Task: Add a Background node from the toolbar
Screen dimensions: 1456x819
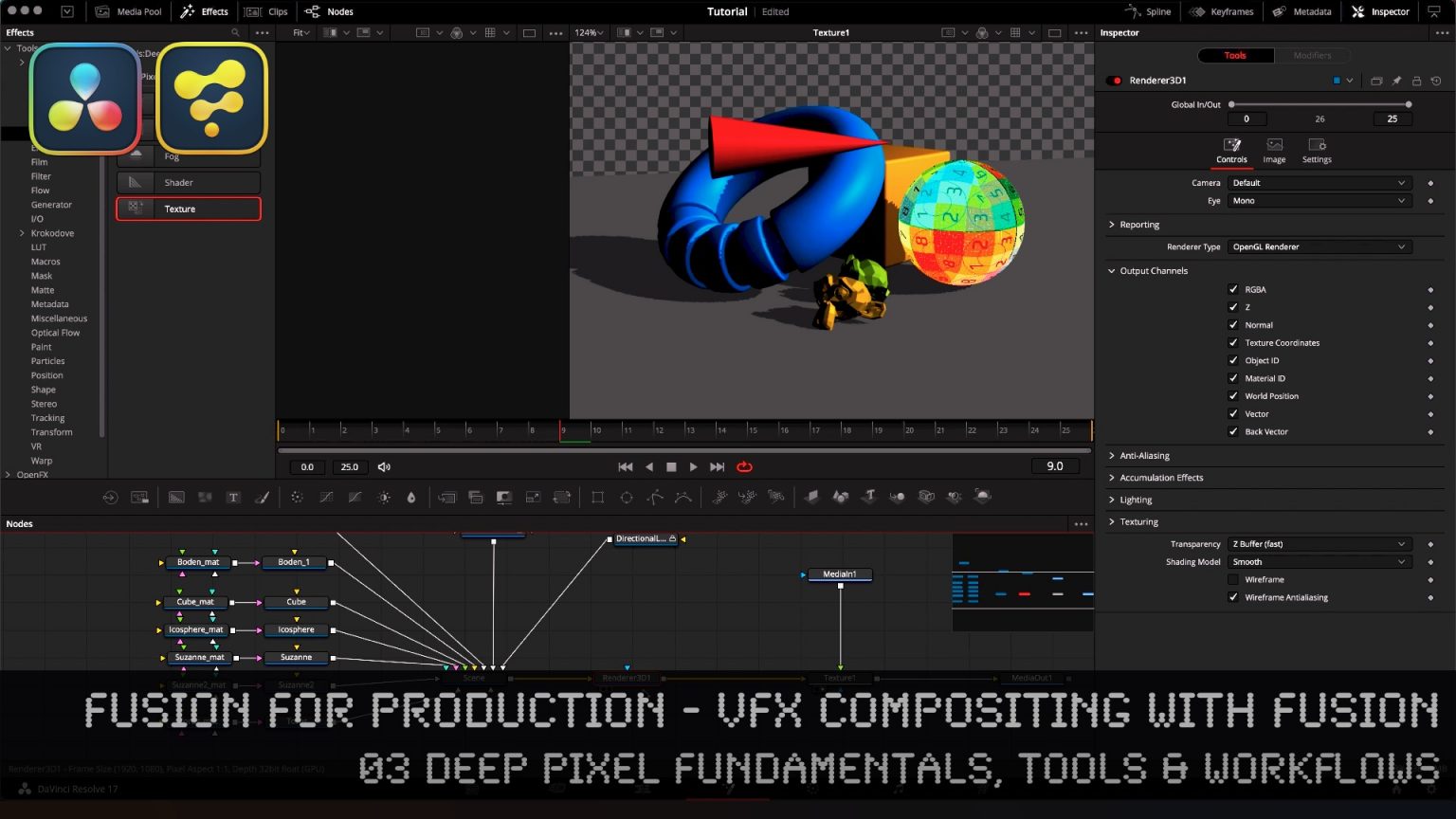Action: (176, 497)
